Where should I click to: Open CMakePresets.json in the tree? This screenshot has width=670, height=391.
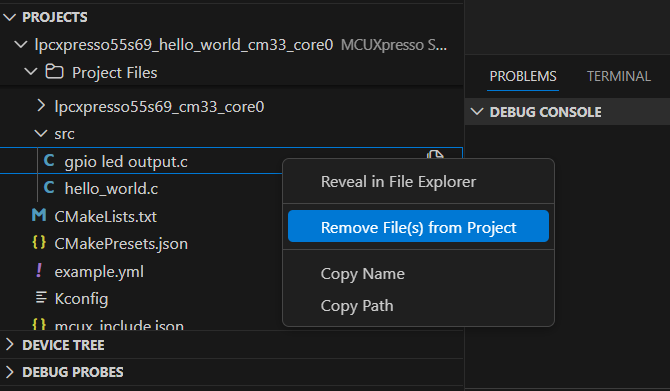(x=121, y=244)
